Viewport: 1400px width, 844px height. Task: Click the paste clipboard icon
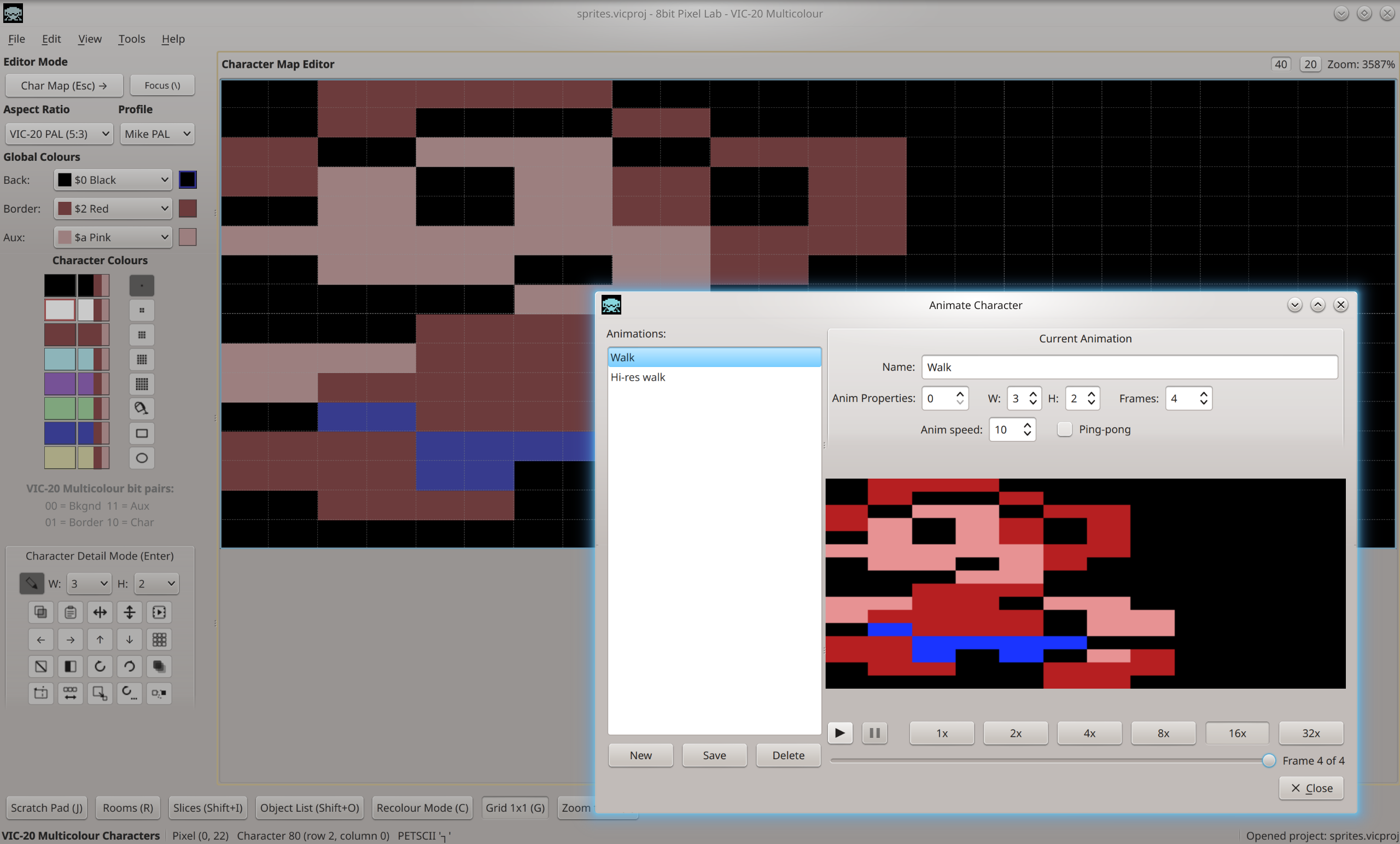pos(70,612)
